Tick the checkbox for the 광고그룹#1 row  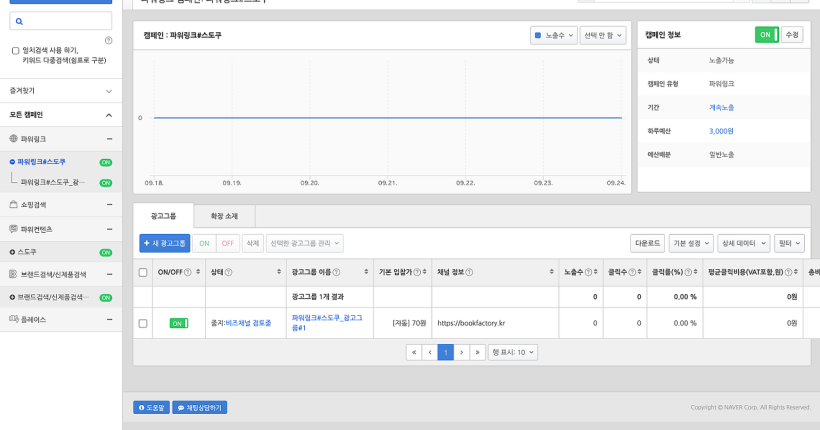[x=143, y=323]
